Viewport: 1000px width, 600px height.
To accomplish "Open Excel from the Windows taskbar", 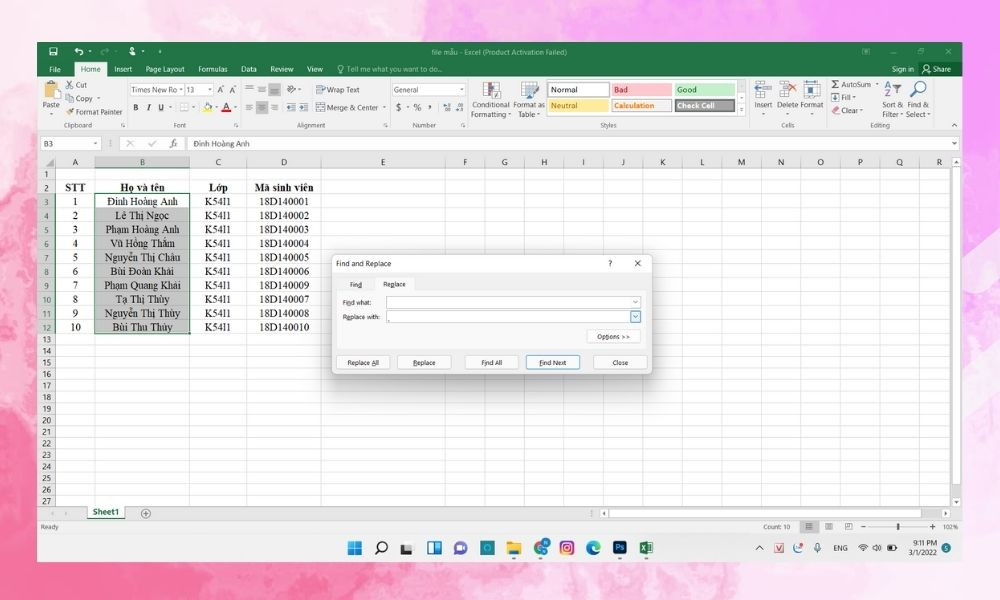I will 646,548.
